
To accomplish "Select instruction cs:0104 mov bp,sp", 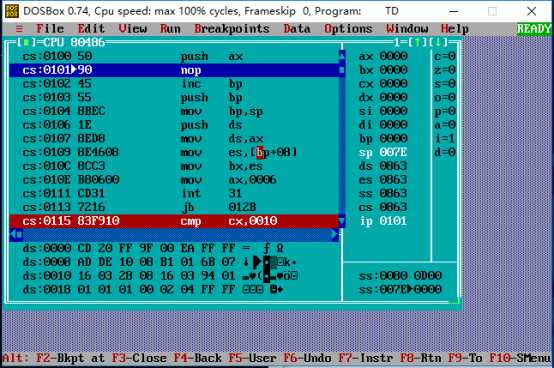I will coord(174,111).
